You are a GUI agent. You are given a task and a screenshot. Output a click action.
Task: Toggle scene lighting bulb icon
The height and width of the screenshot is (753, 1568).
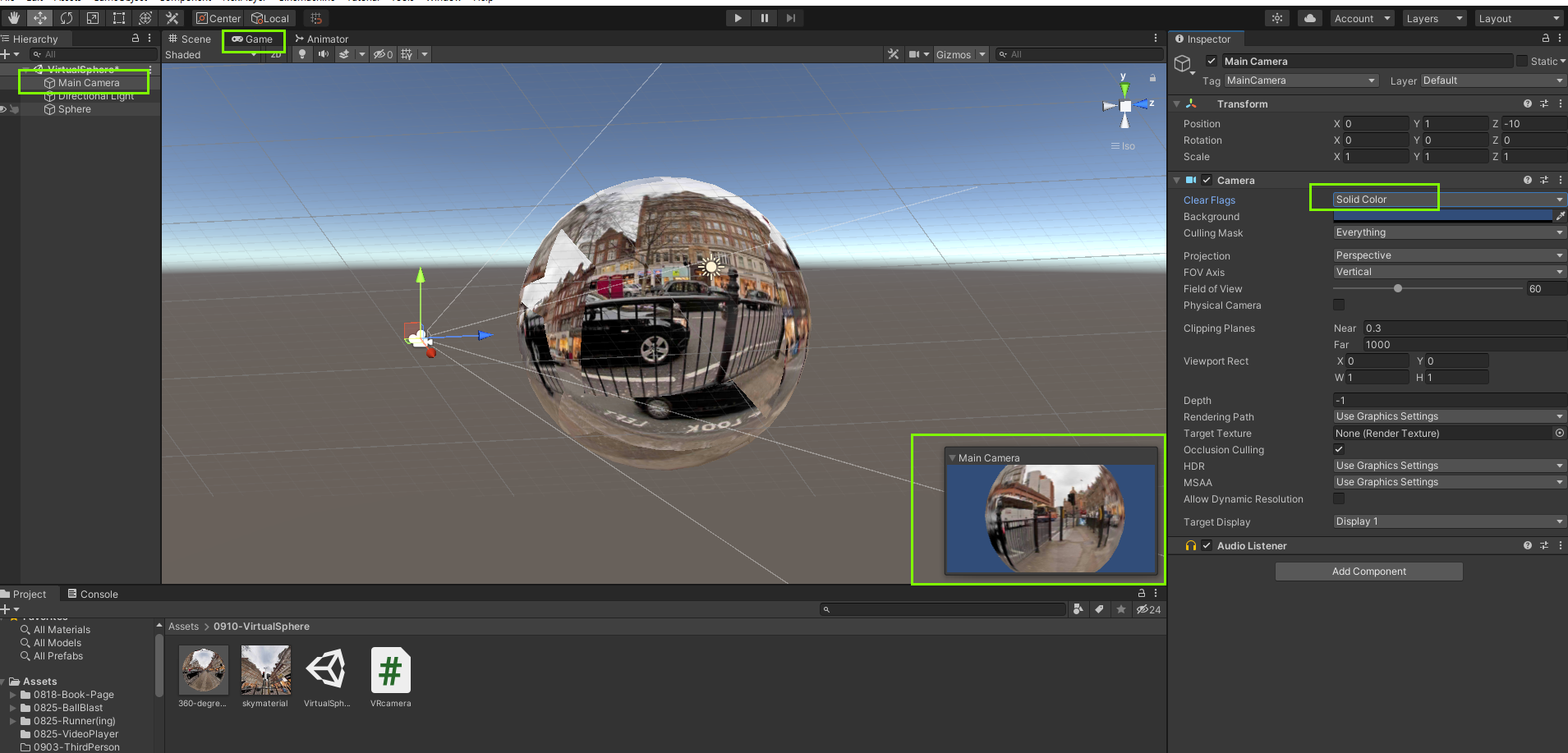[x=302, y=54]
